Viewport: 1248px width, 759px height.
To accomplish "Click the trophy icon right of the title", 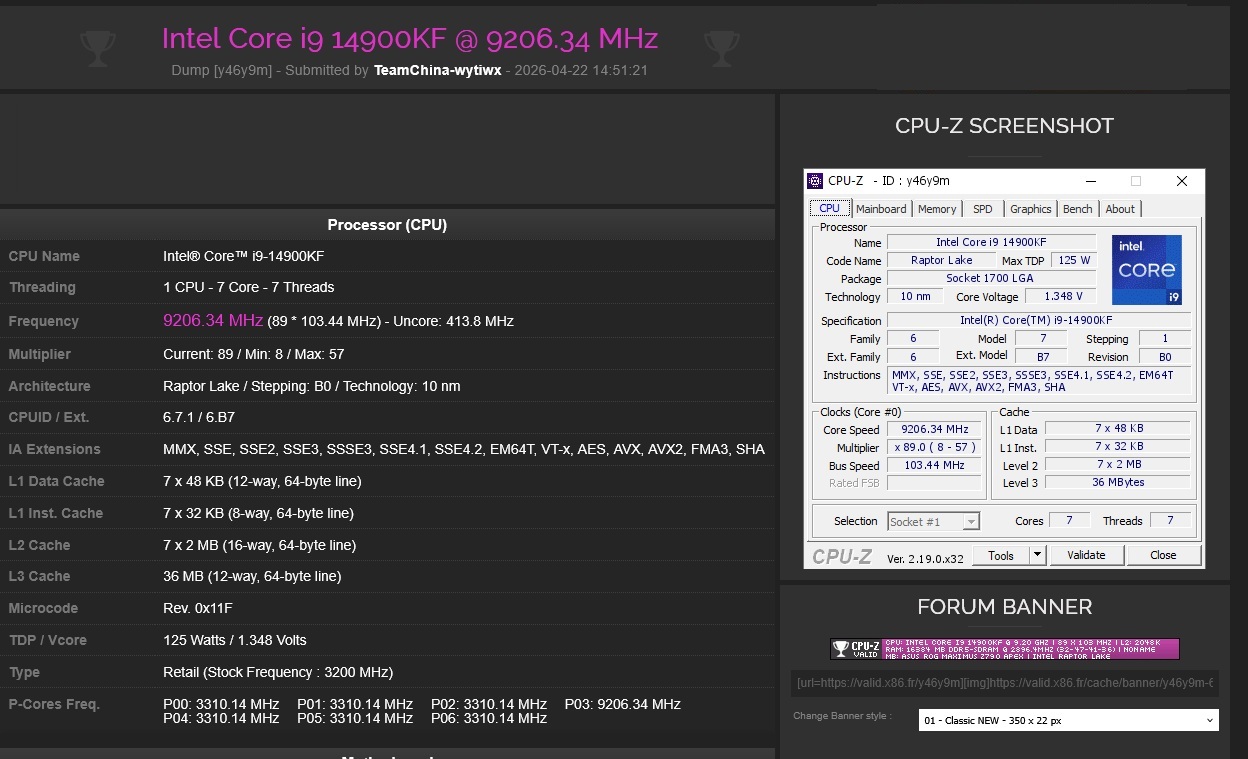I will click(721, 48).
